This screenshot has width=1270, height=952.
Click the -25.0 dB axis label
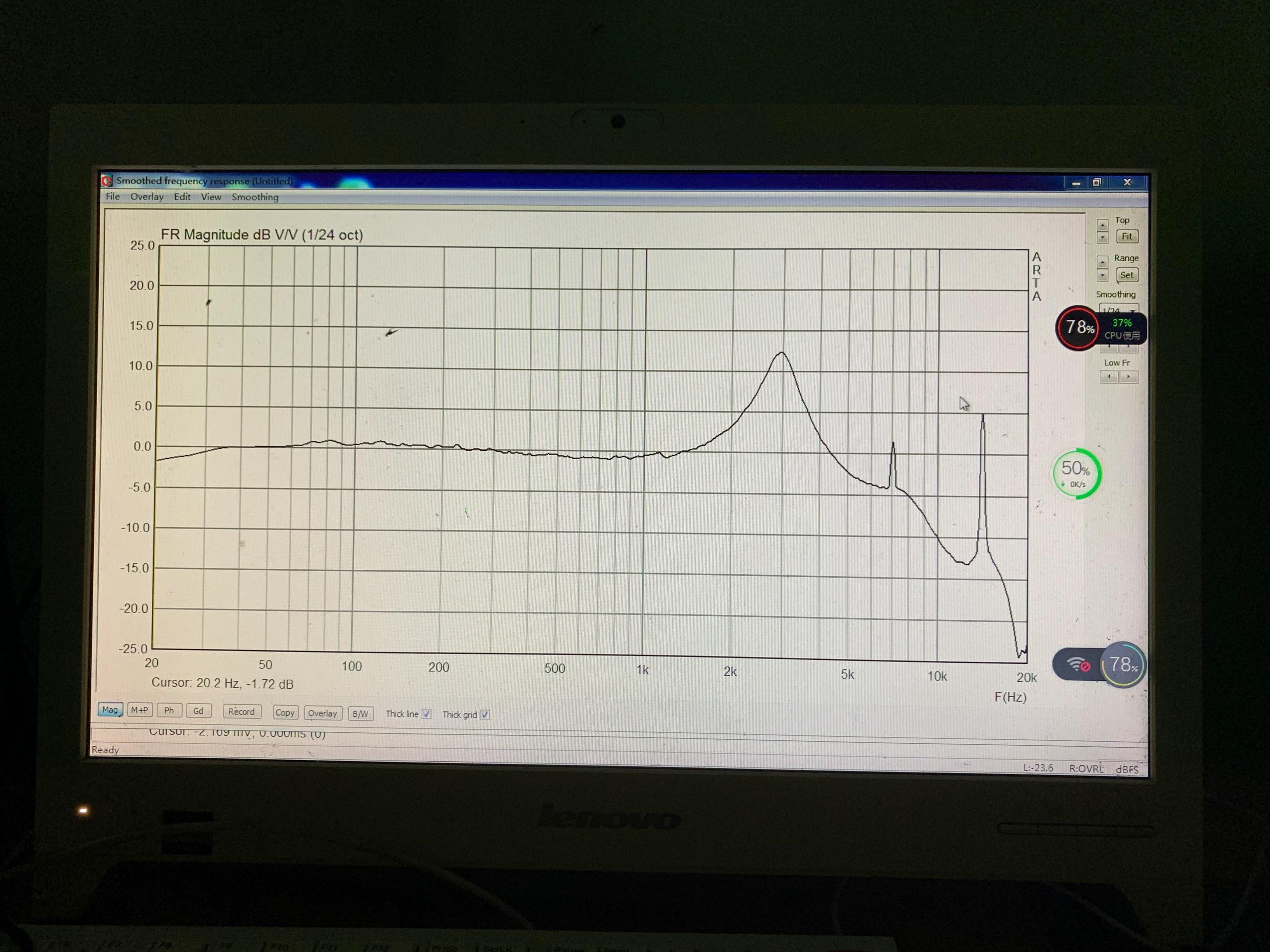(x=132, y=649)
